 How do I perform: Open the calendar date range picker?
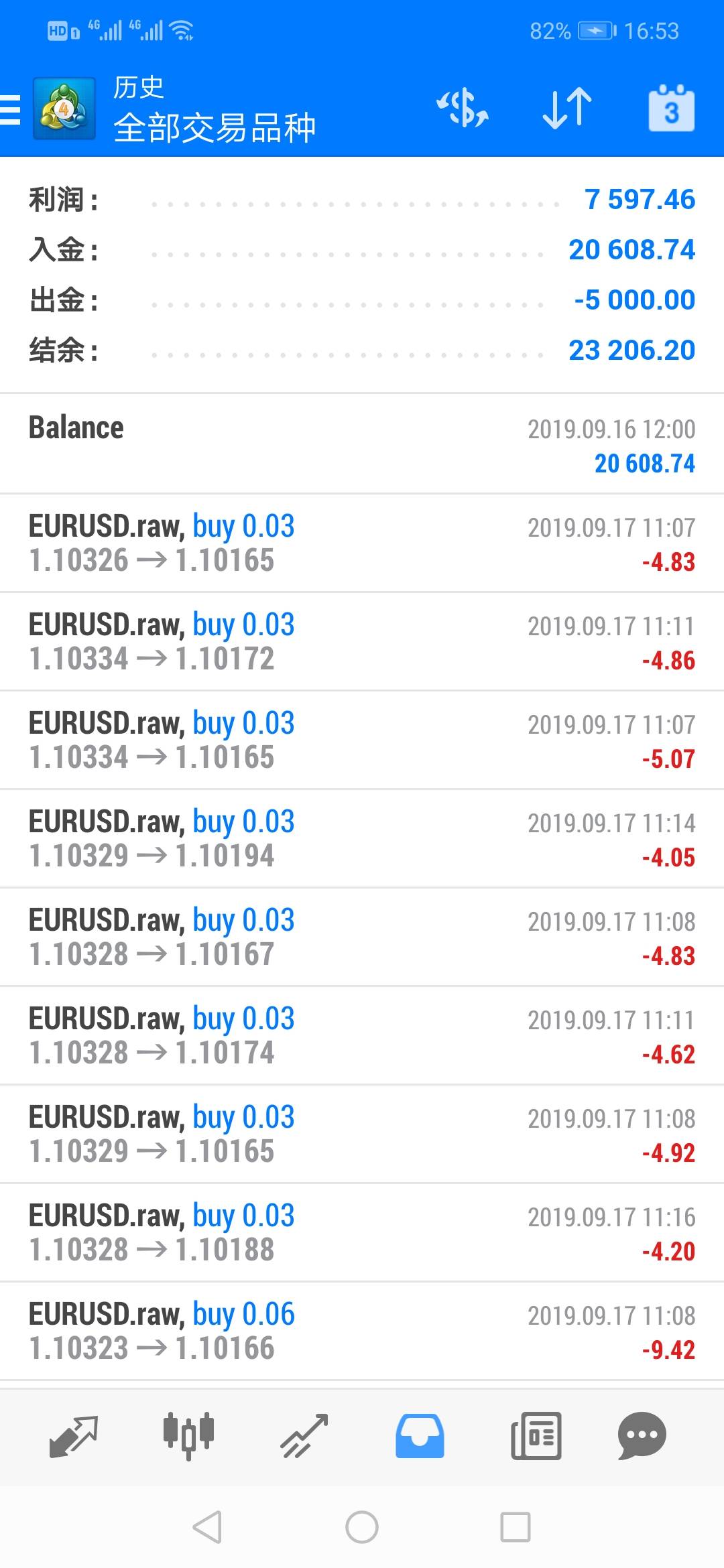point(671,109)
